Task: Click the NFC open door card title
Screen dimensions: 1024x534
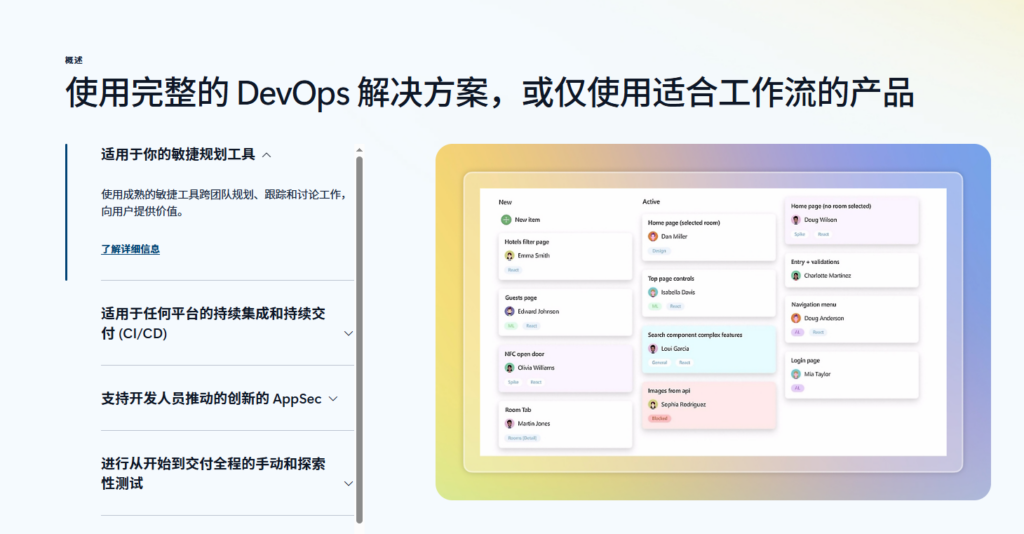Action: 524,354
